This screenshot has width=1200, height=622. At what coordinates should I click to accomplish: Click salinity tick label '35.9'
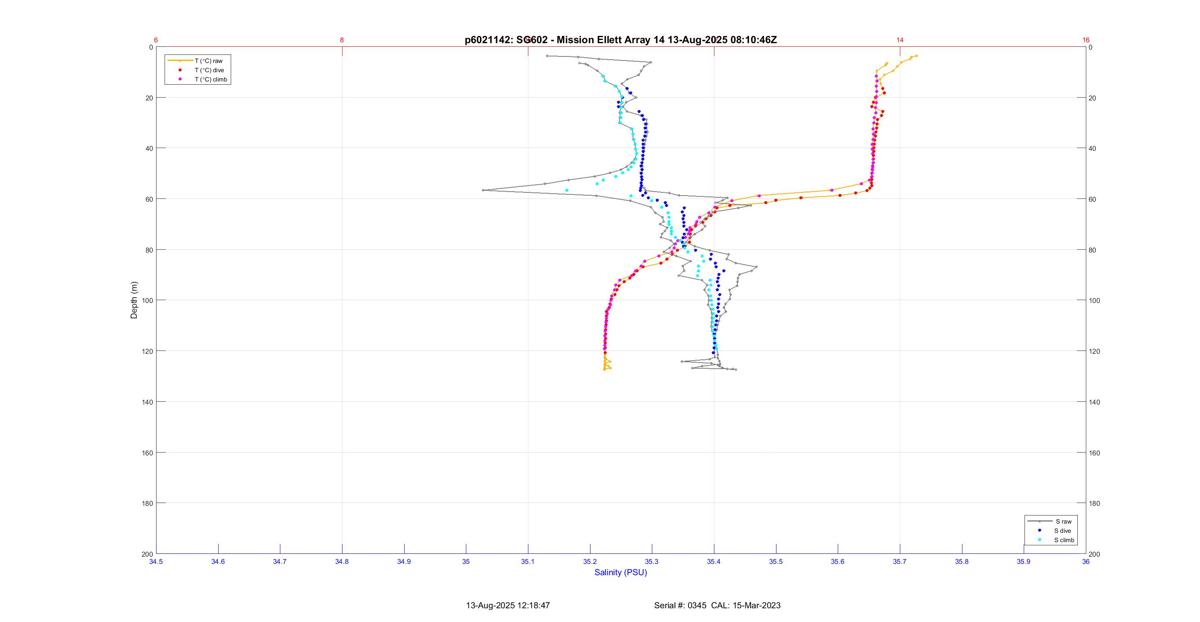[1024, 562]
